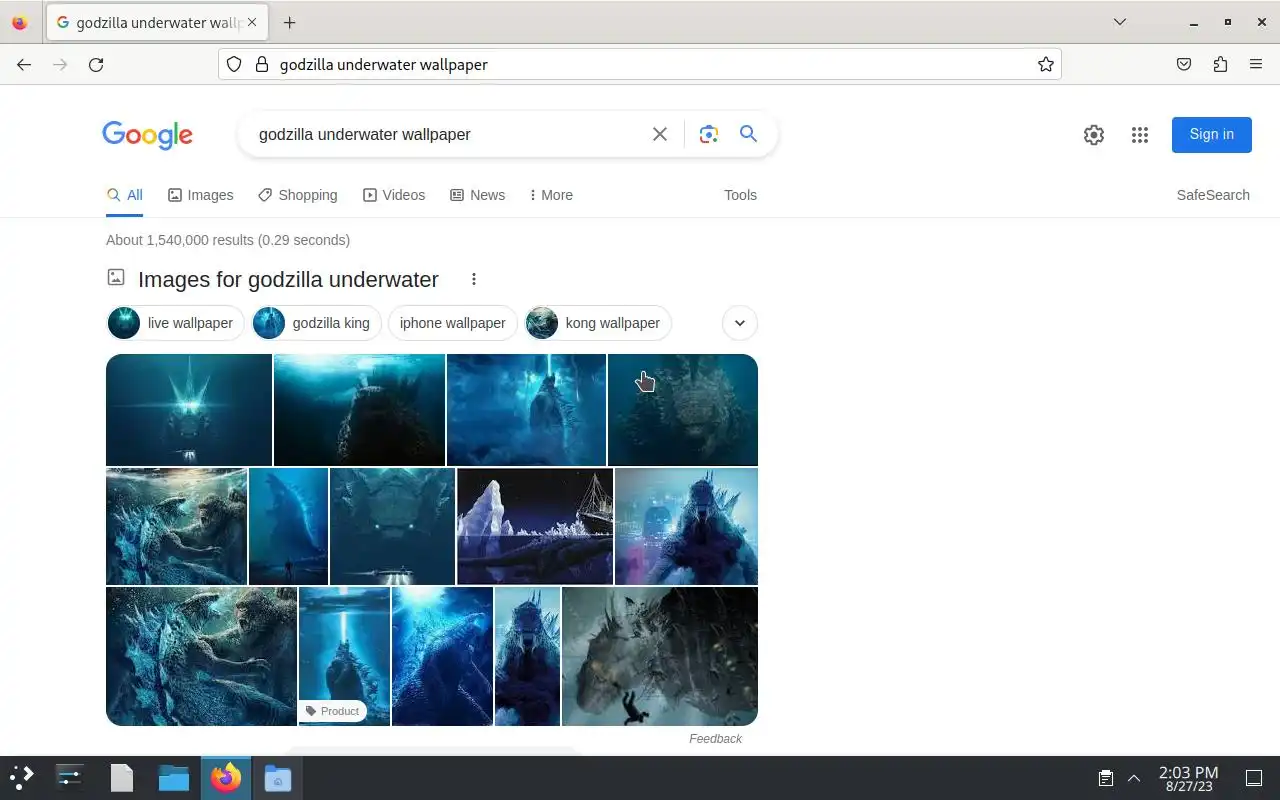
Task: Open the Pocket save icon
Action: [x=1184, y=64]
